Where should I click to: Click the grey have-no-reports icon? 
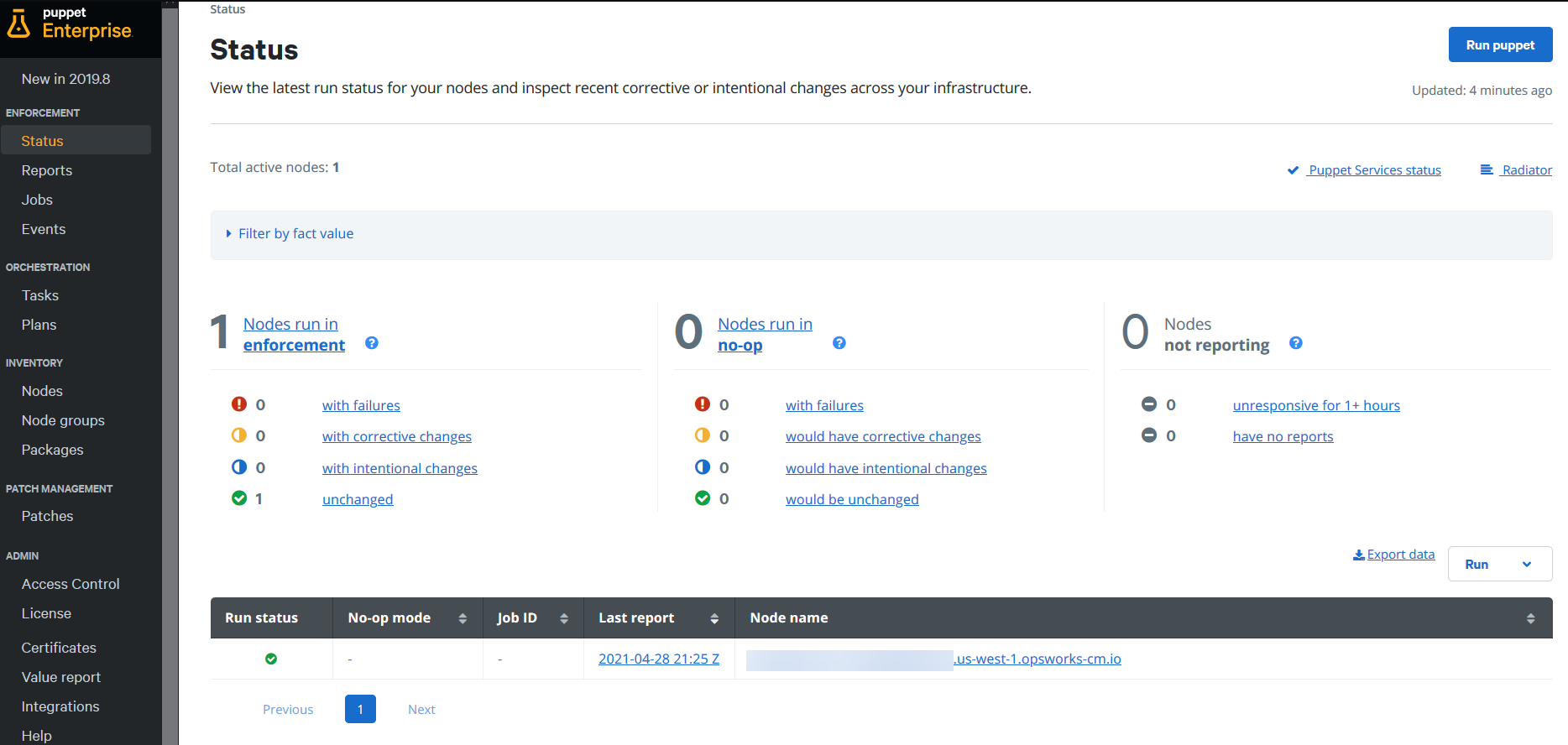1149,435
